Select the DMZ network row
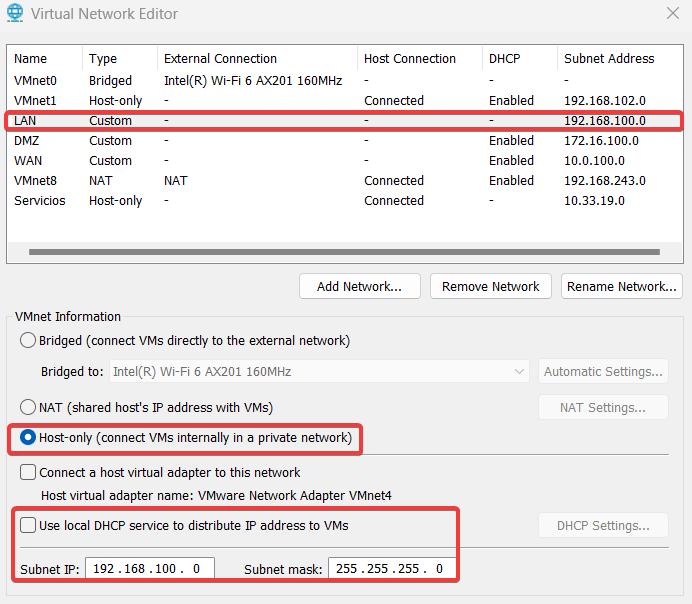Screen dimensions: 692x604 pyautogui.click(x=27, y=141)
